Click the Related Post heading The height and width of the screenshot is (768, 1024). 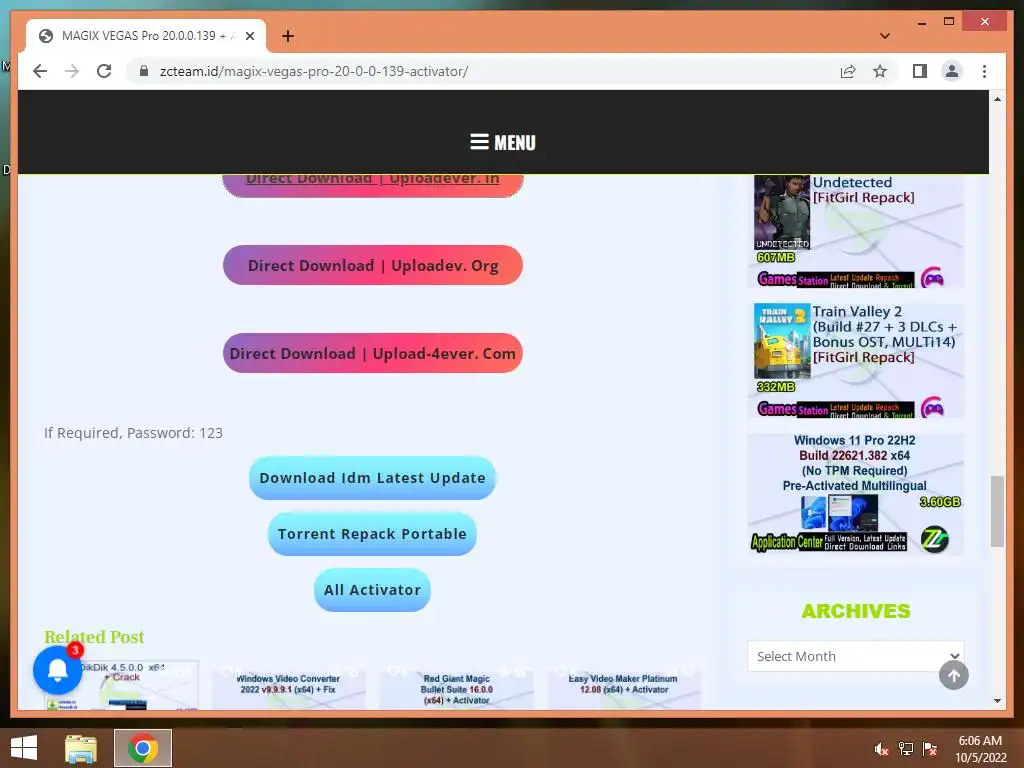click(x=94, y=637)
